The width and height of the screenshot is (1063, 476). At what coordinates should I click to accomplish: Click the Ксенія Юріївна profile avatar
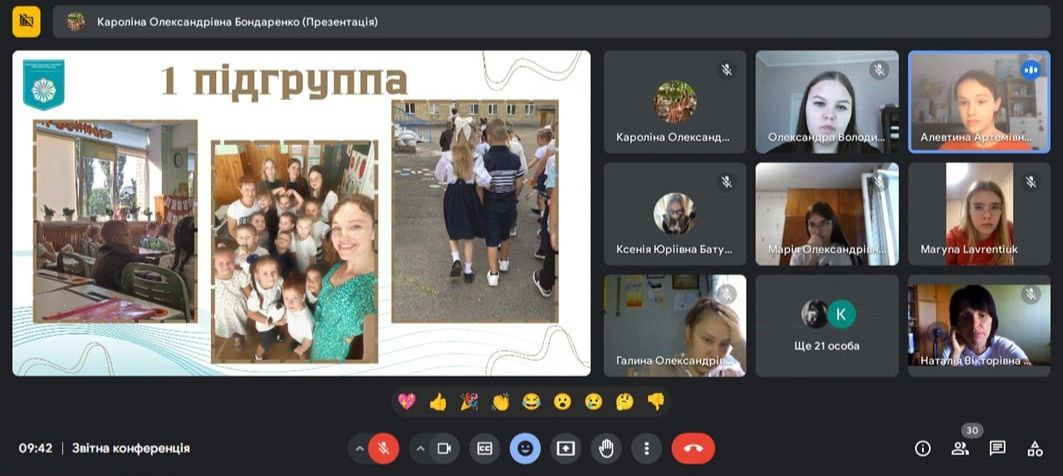coord(675,214)
